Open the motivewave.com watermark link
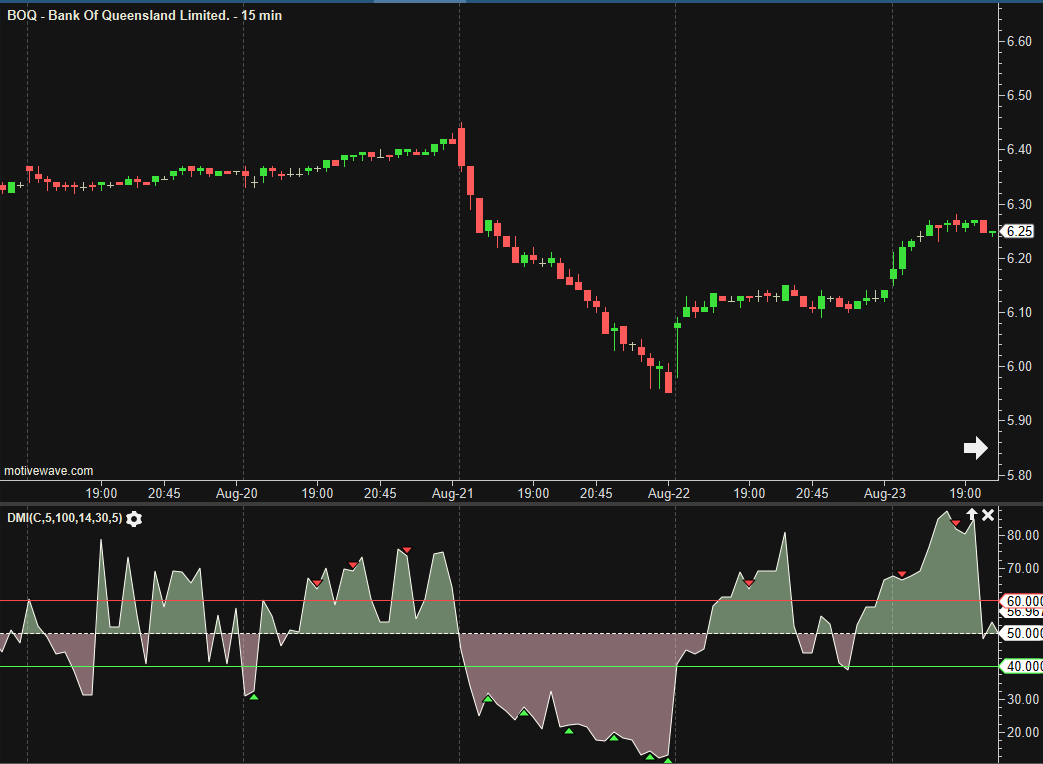The width and height of the screenshot is (1043, 764). (48, 470)
